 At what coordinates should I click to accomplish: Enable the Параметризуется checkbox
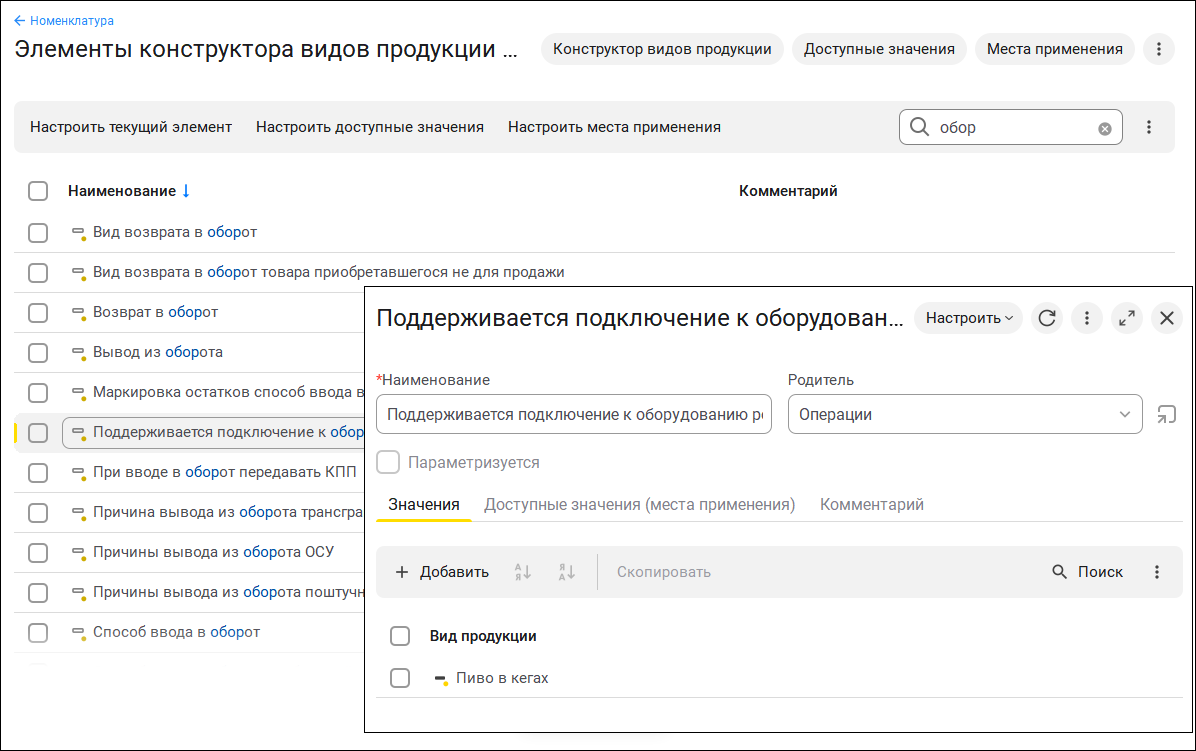point(389,462)
